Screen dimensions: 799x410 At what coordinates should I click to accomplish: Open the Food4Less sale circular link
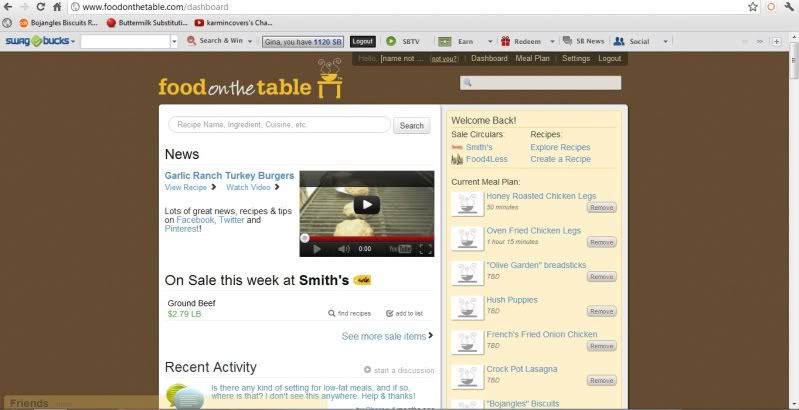pyautogui.click(x=487, y=159)
